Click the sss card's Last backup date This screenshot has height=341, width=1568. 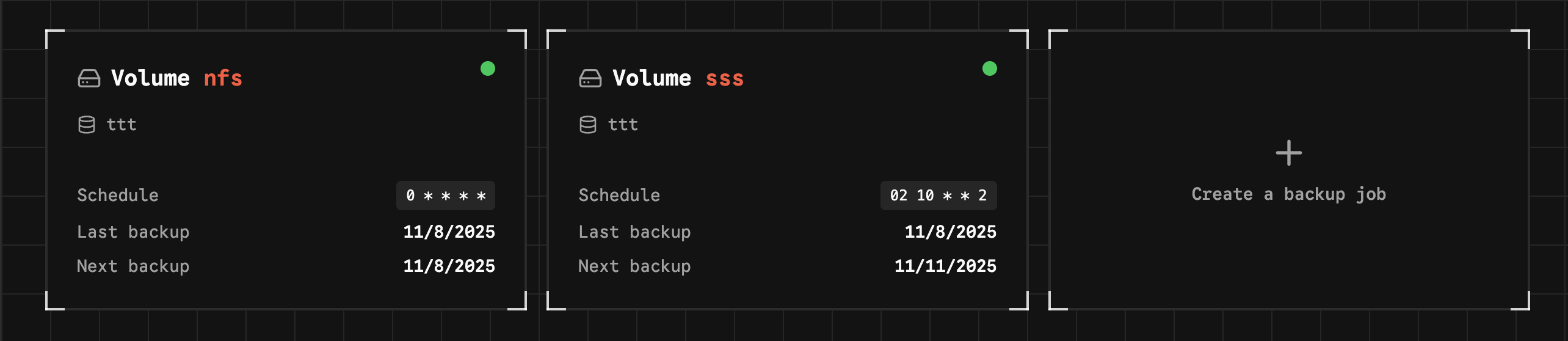coord(950,232)
